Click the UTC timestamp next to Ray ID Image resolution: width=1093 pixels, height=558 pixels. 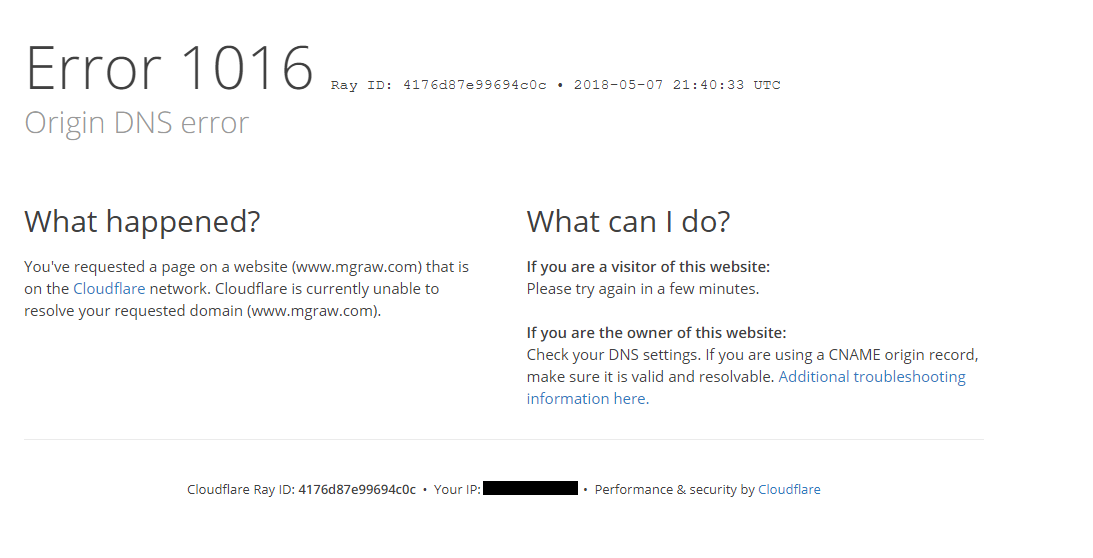677,85
